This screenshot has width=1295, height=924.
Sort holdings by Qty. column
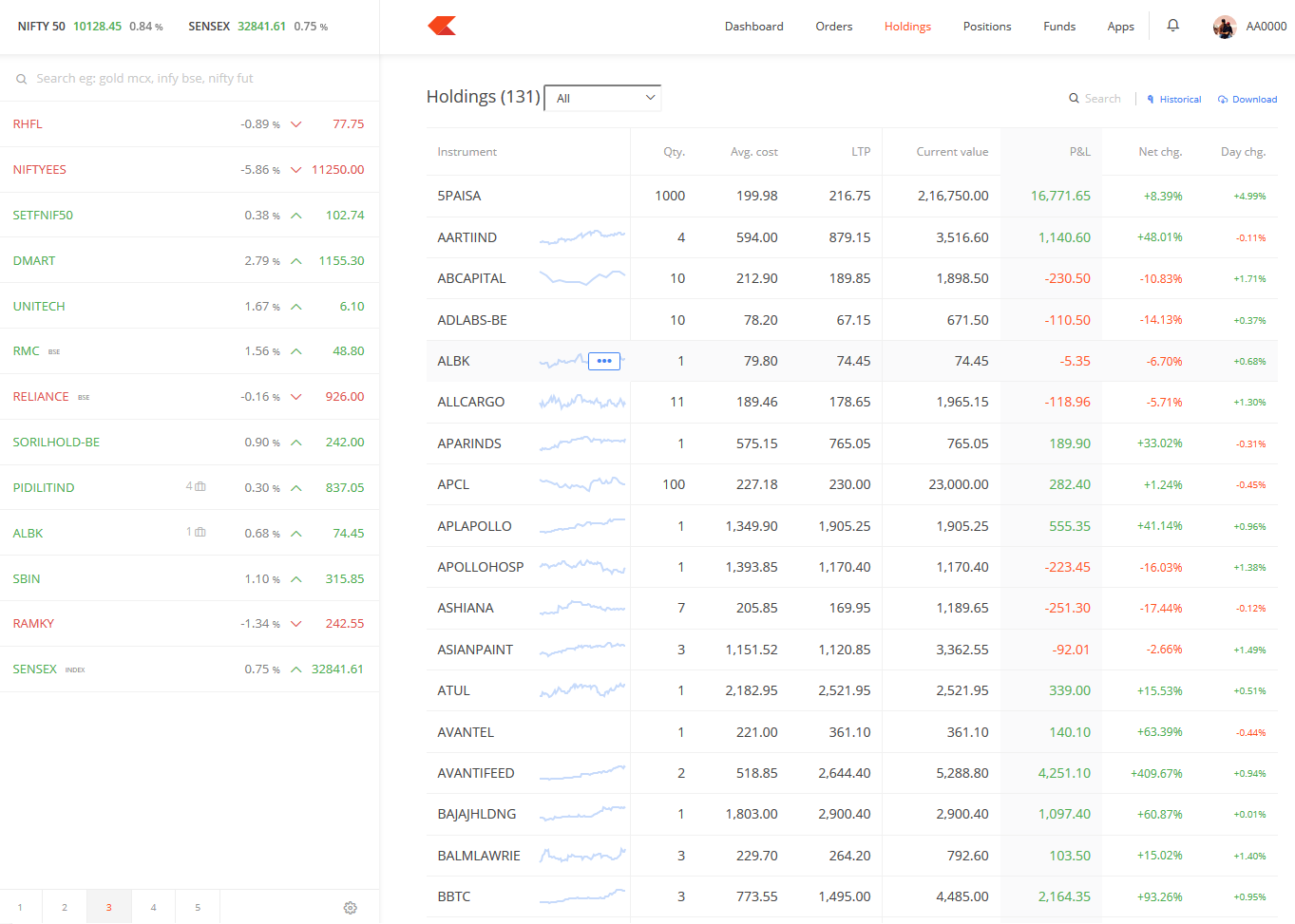coord(674,152)
